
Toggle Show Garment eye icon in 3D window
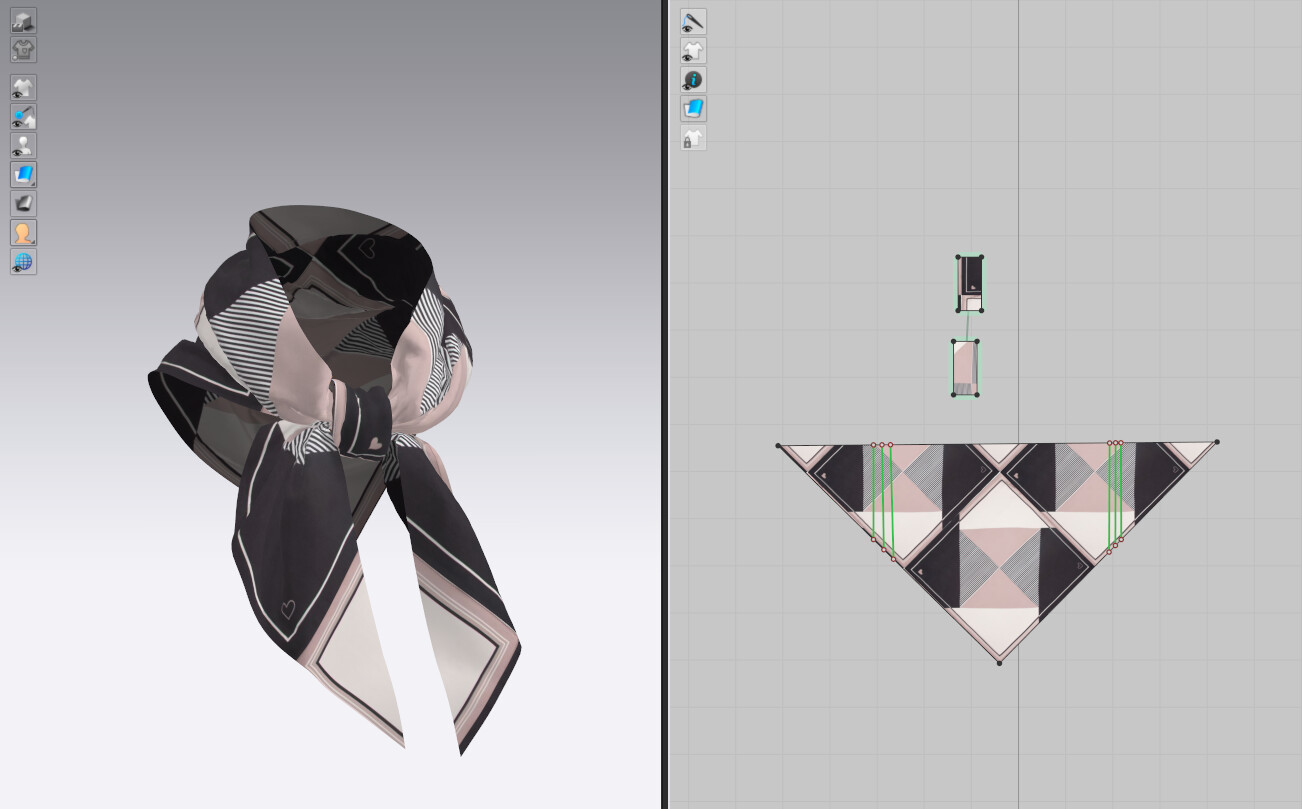[23, 88]
